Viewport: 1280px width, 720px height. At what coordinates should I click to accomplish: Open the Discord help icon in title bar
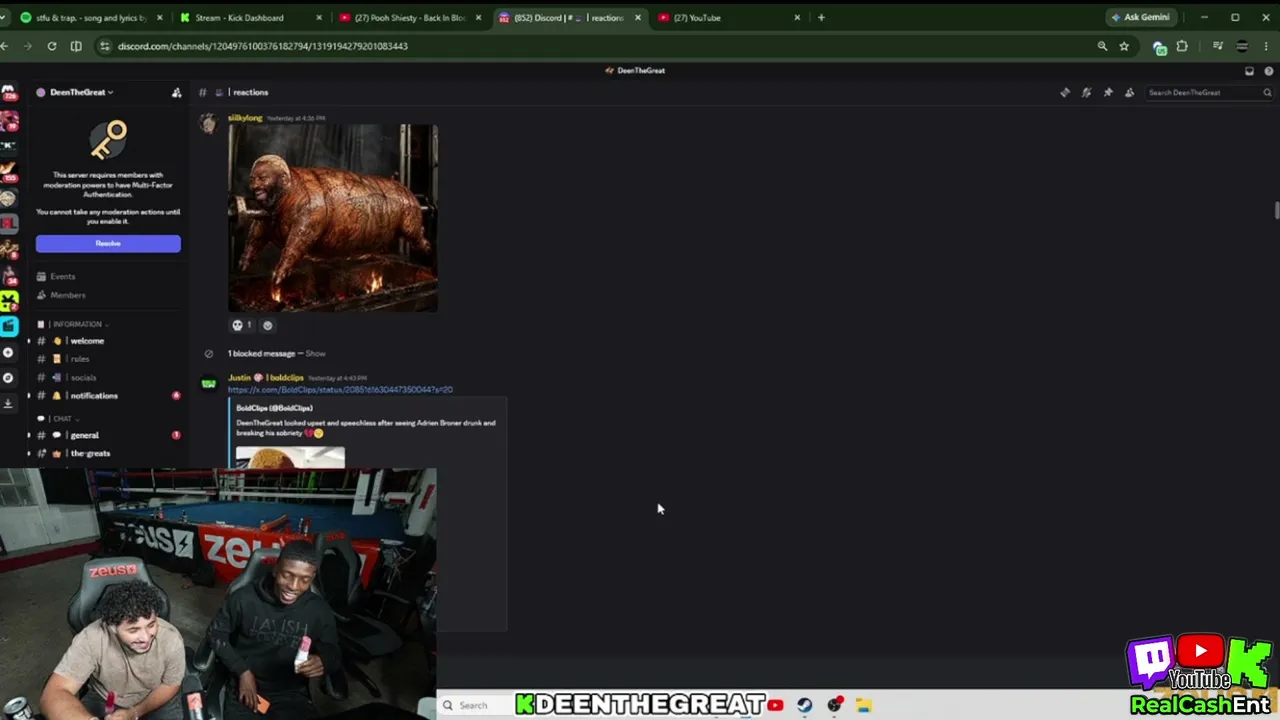click(1268, 71)
